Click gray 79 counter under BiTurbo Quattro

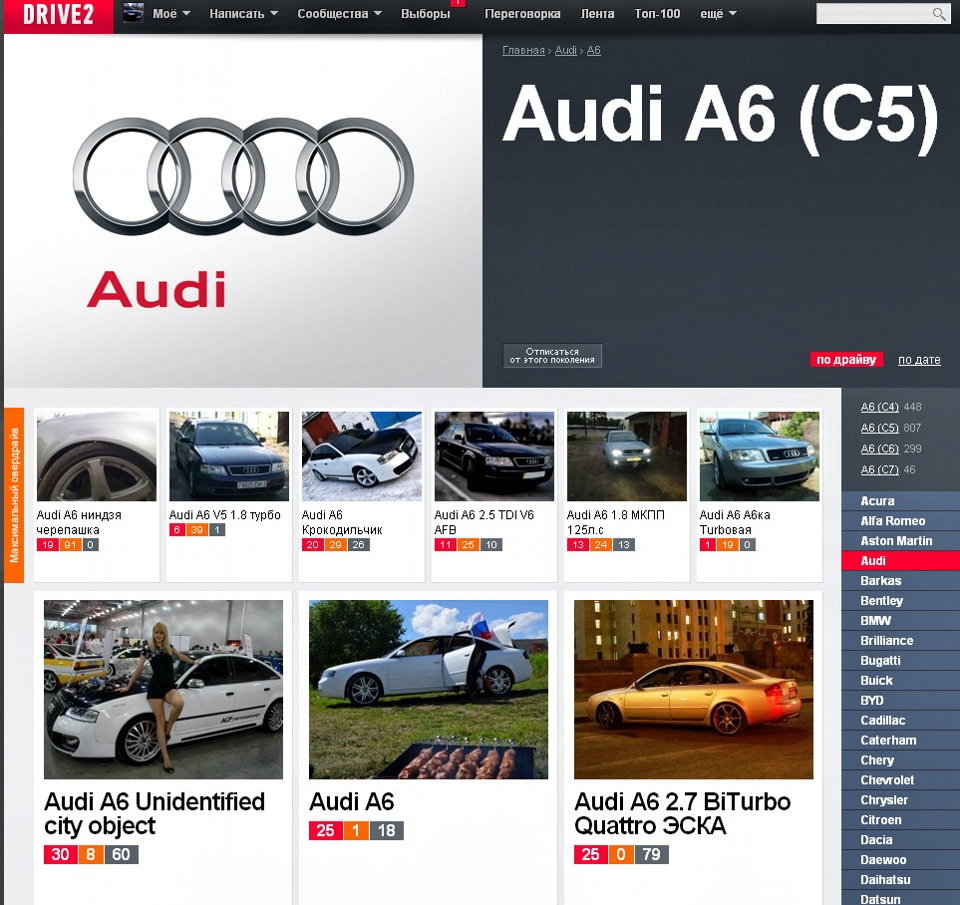pyautogui.click(x=651, y=854)
